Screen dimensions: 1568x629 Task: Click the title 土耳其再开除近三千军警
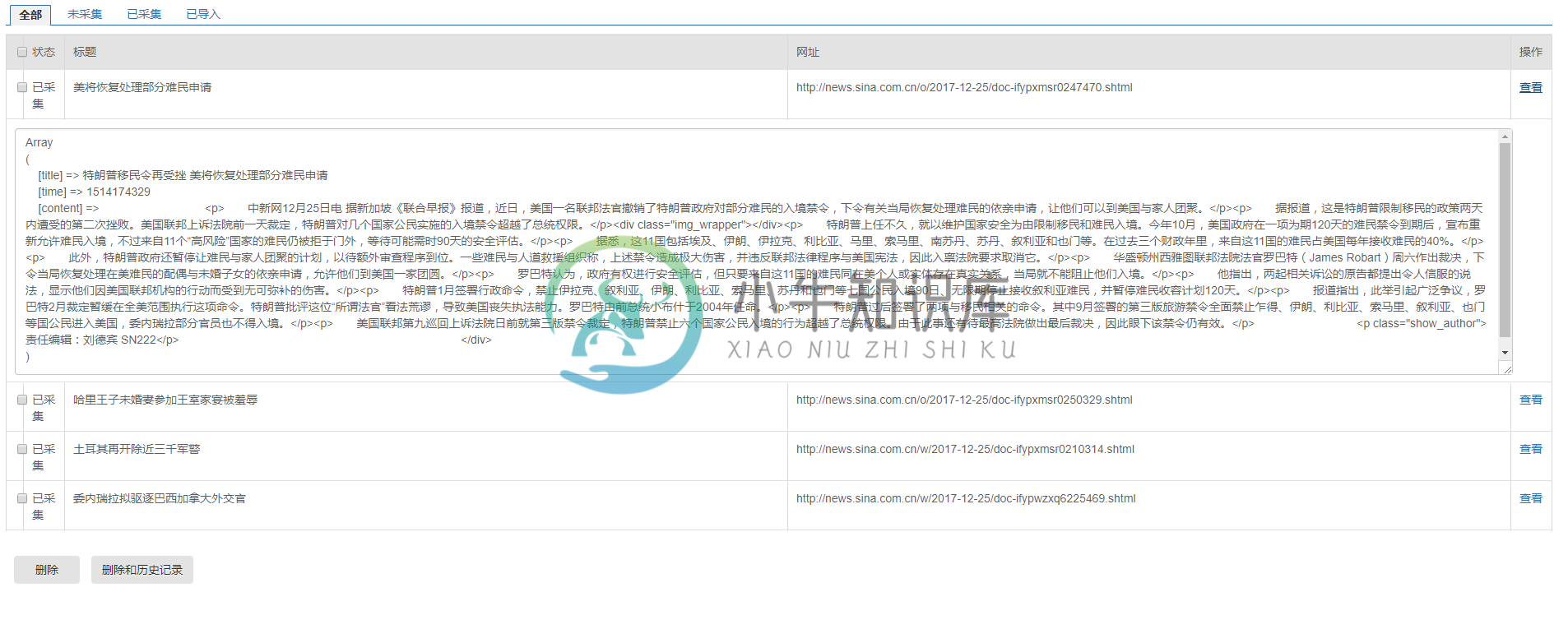(x=137, y=449)
